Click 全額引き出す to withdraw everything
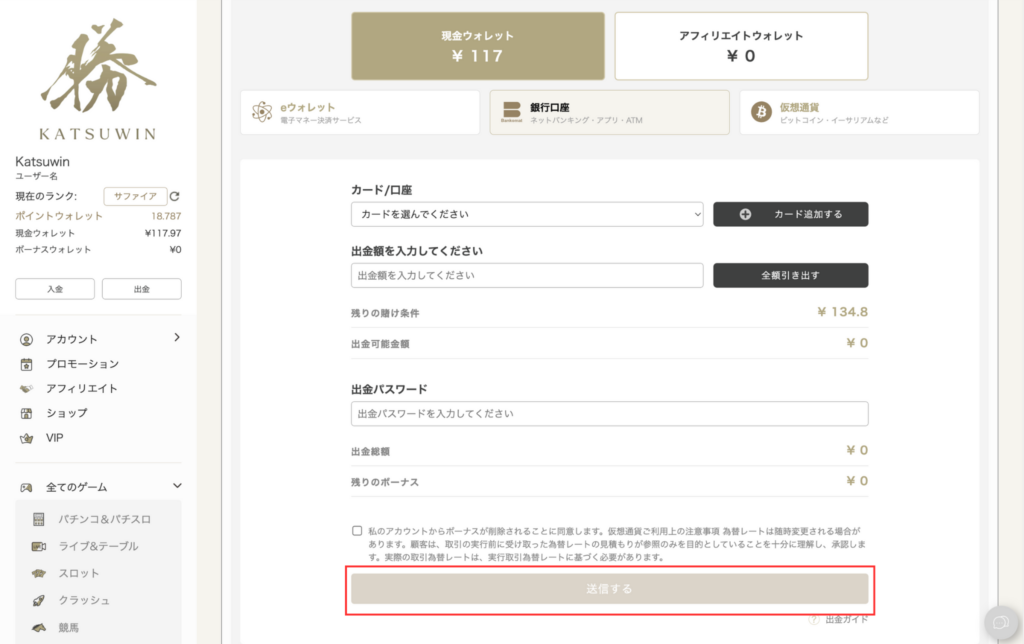Screen dimensions: 1024x644 (x=790, y=275)
